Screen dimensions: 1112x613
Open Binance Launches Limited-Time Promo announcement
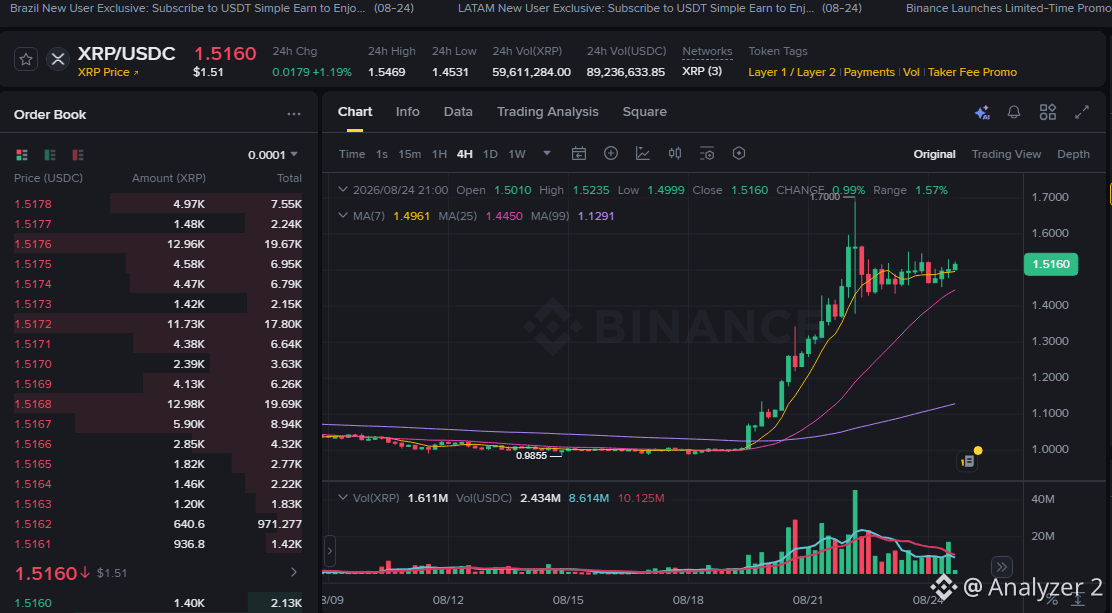[1008, 9]
